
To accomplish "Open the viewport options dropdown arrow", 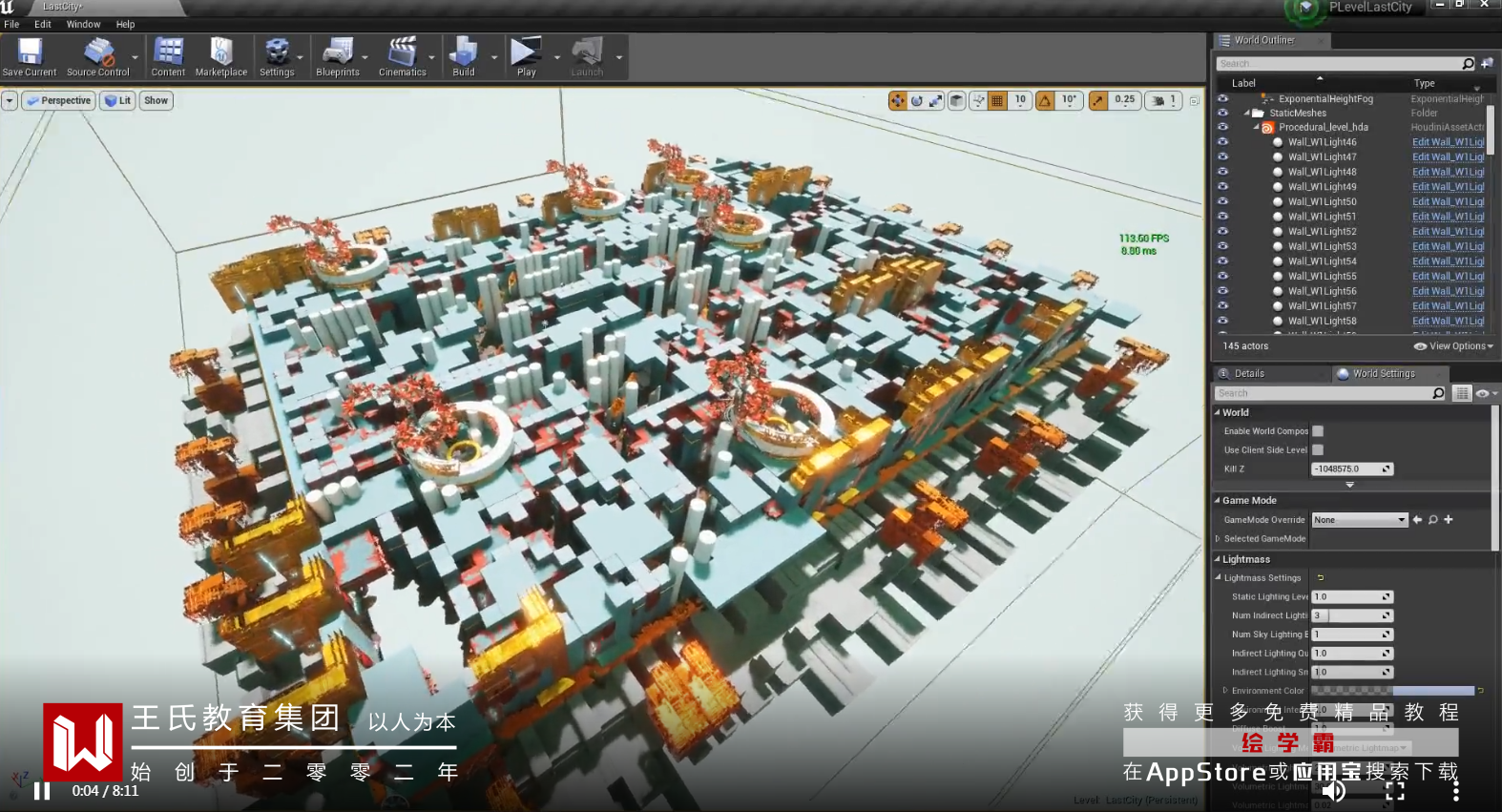I will [10, 100].
